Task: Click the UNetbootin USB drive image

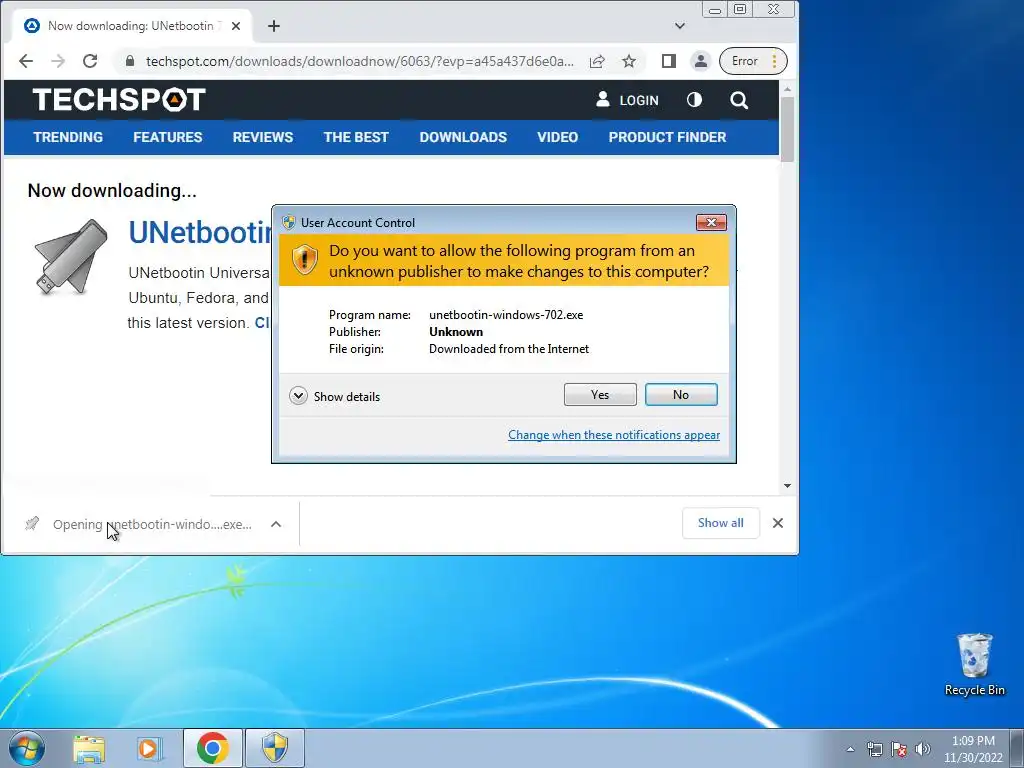Action: click(71, 257)
